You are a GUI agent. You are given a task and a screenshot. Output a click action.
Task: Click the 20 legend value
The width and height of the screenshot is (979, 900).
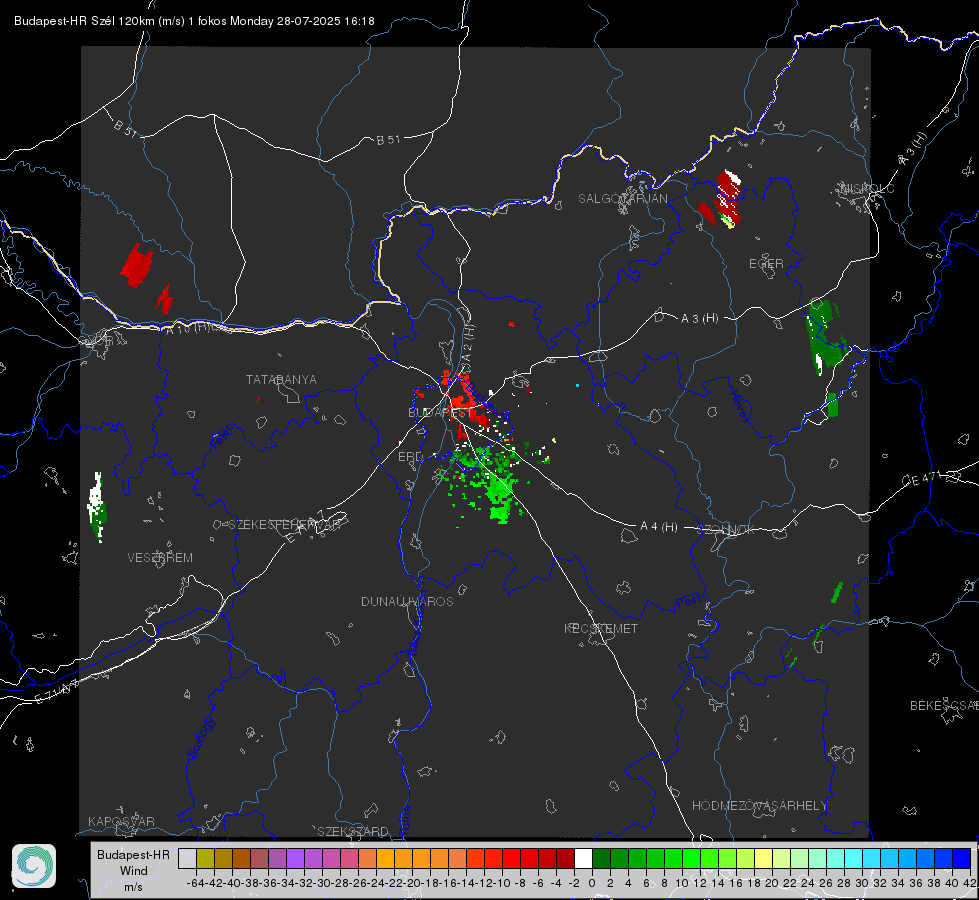[772, 883]
